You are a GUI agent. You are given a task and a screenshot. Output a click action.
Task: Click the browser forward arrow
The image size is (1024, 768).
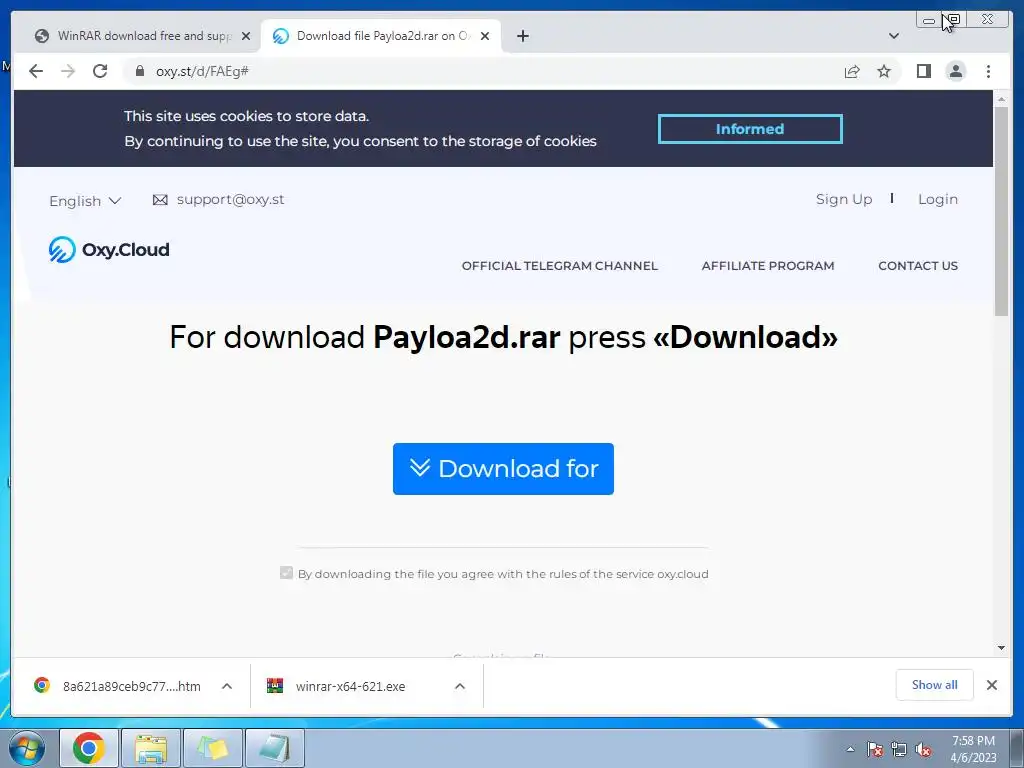pyautogui.click(x=68, y=71)
